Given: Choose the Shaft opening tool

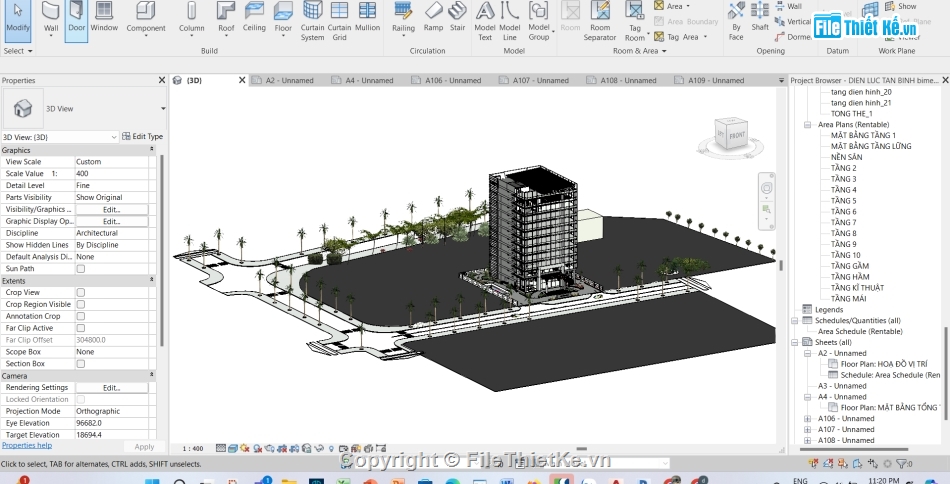Looking at the screenshot, I should (760, 17).
